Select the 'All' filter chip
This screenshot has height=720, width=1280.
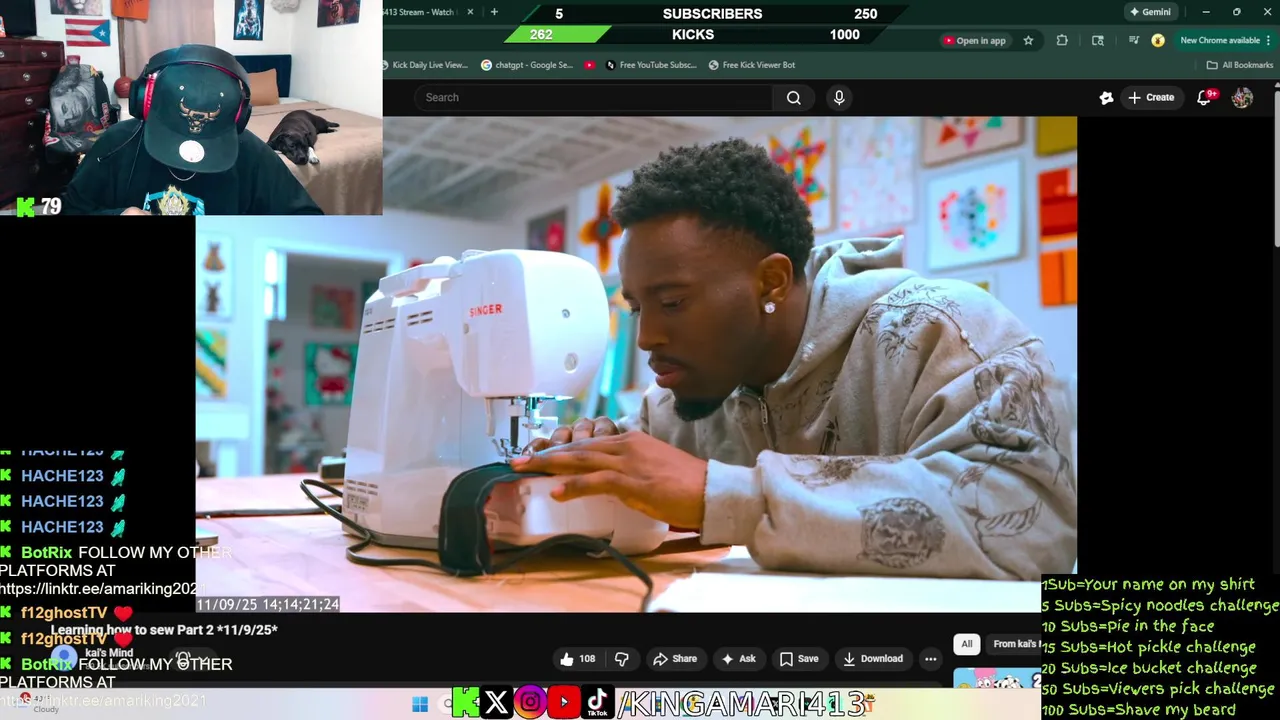(966, 644)
